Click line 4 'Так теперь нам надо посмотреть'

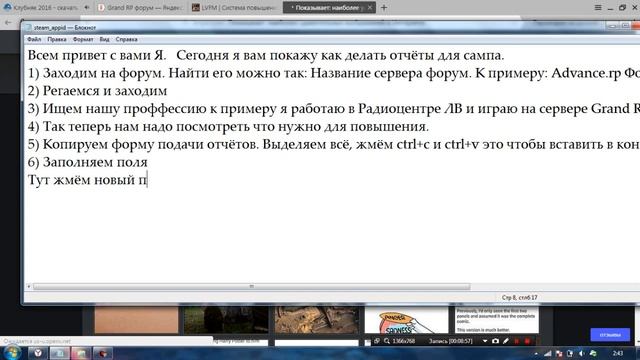[x=228, y=127]
